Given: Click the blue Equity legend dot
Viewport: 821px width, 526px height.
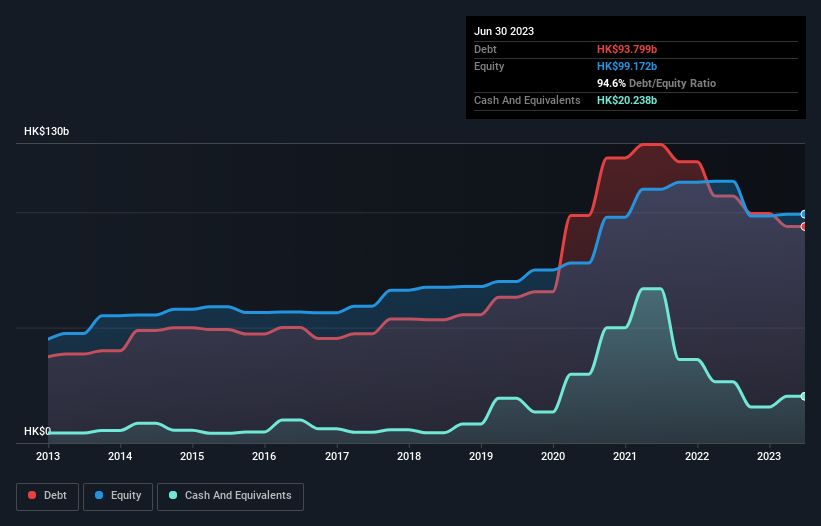Looking at the screenshot, I should 99,495.
